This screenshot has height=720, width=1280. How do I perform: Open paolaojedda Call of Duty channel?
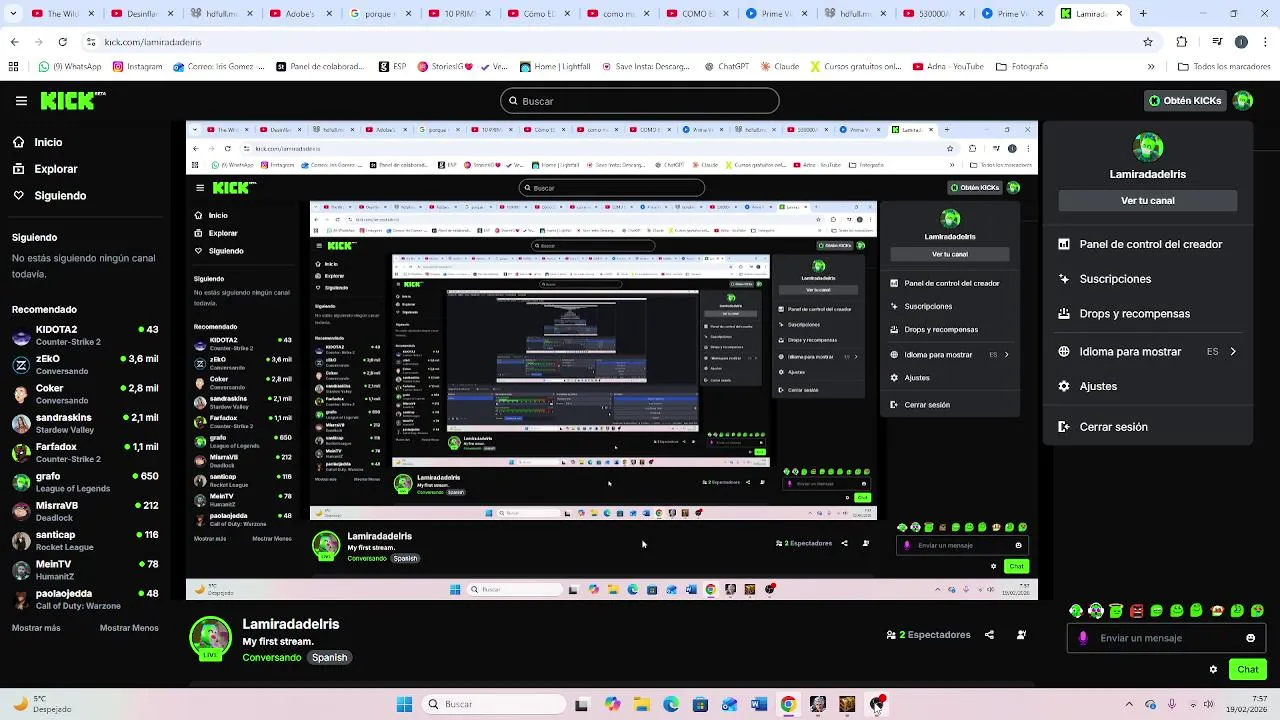point(85,599)
